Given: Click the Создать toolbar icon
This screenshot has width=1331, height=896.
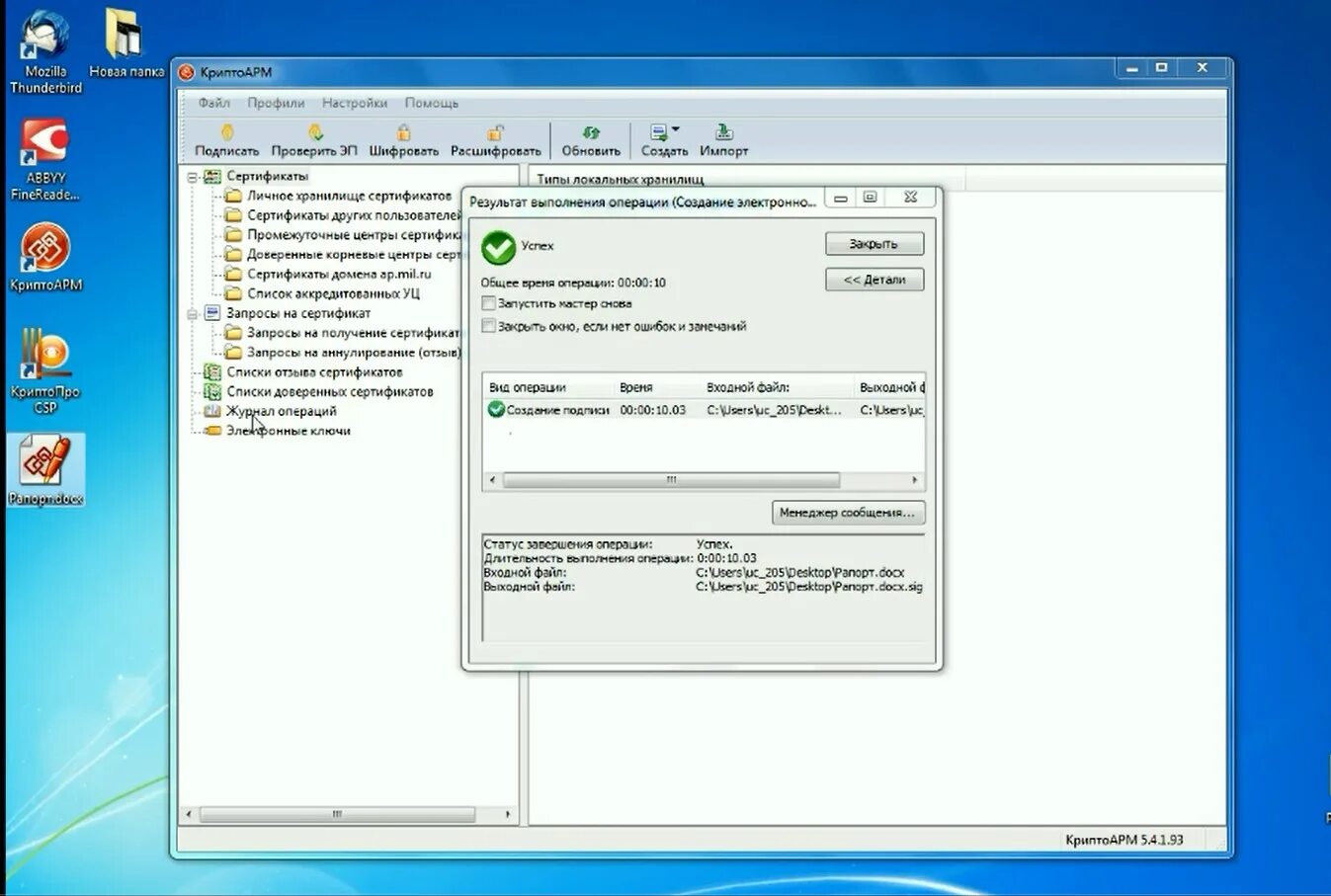Looking at the screenshot, I should tap(658, 132).
